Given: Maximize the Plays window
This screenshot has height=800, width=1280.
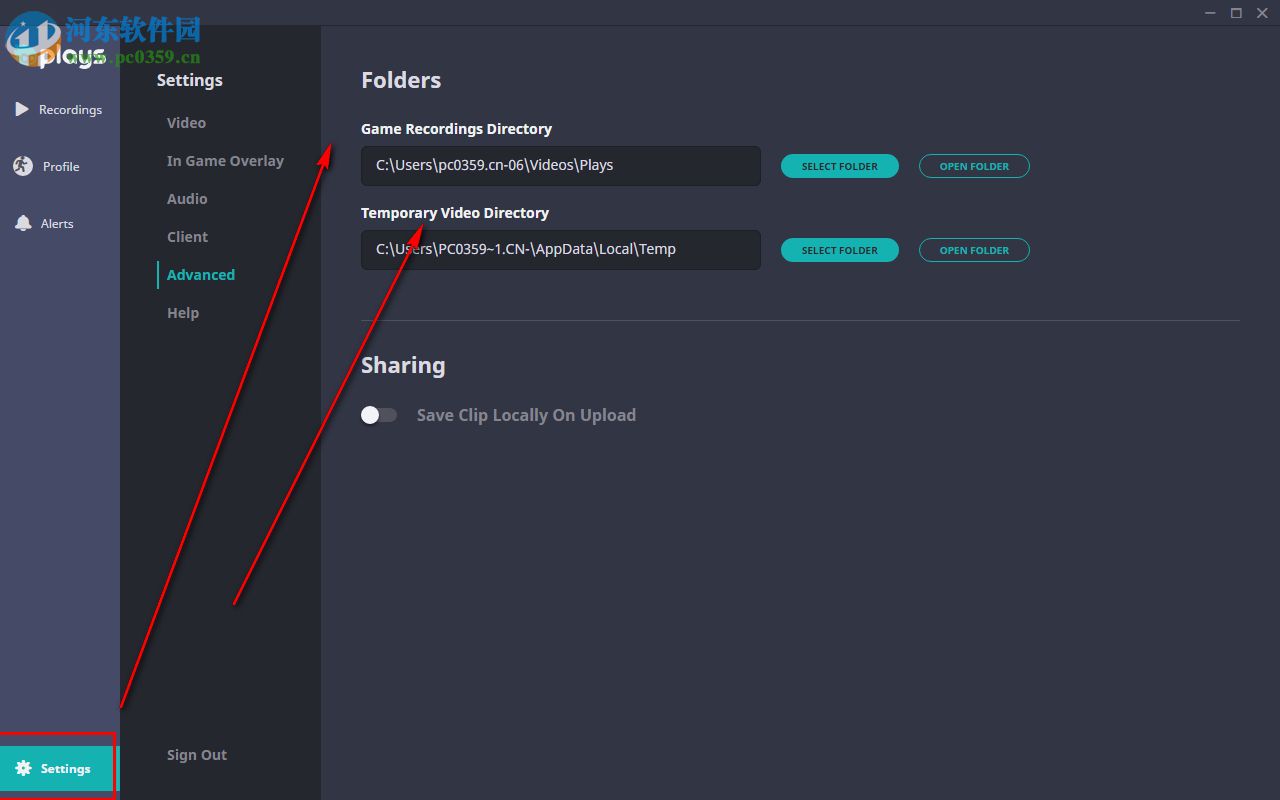Looking at the screenshot, I should tap(1236, 13).
